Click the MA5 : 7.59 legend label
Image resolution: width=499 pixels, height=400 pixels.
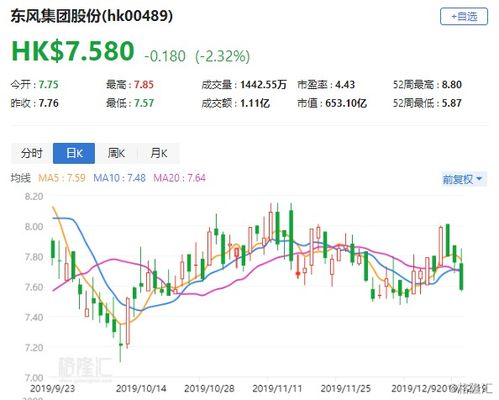(x=62, y=178)
